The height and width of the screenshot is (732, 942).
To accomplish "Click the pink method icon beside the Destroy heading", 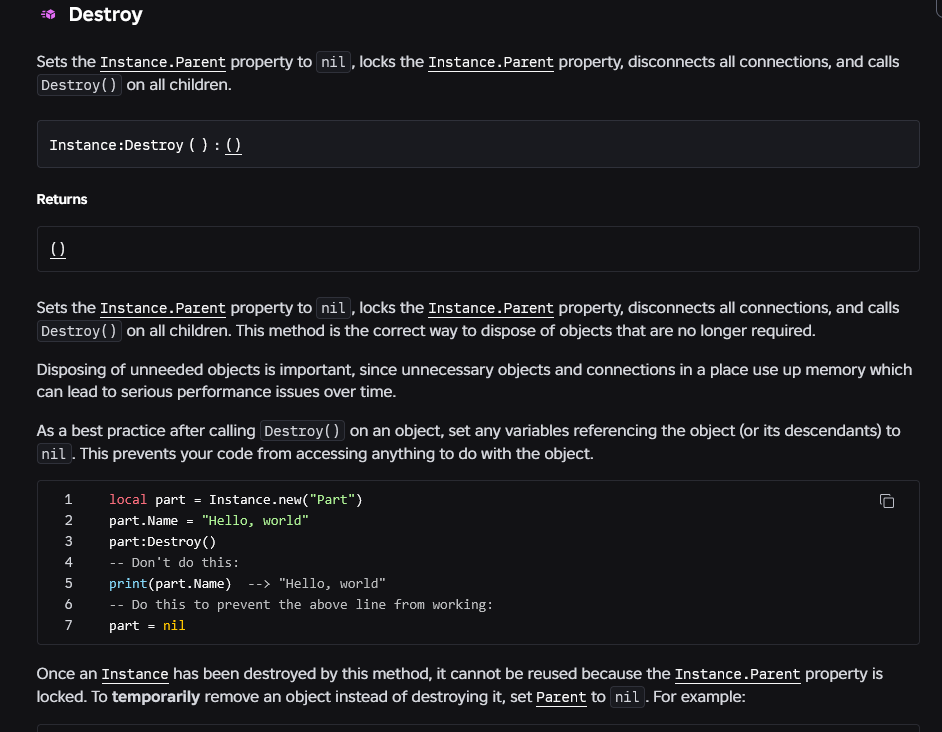I will [x=48, y=14].
